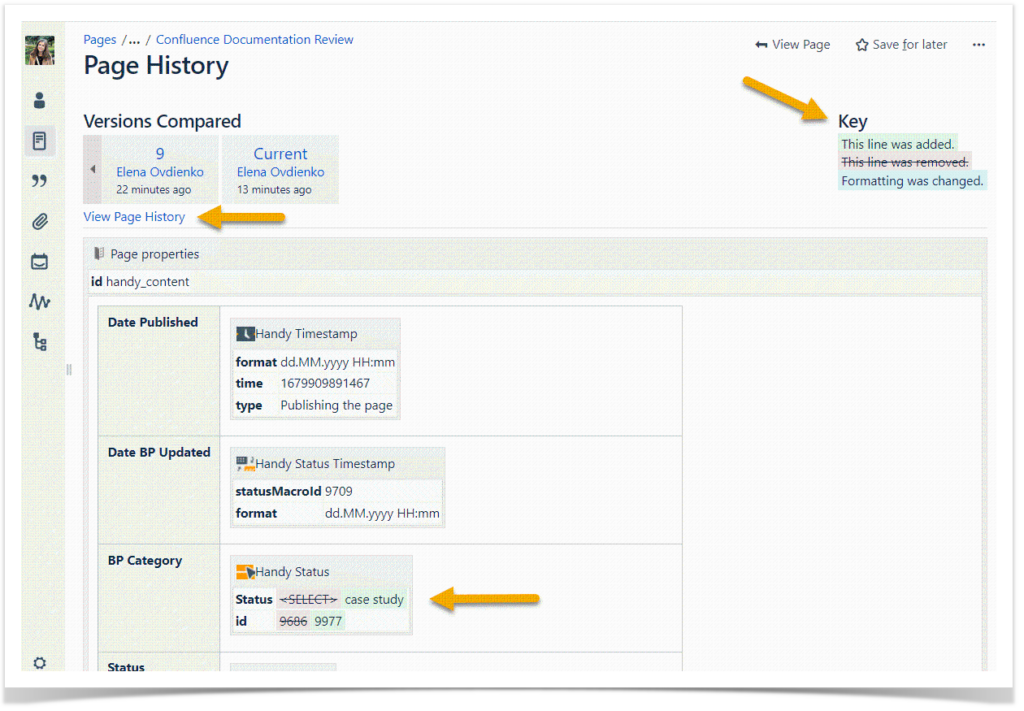Screen dimensions: 1024x711
Task: Open the People icon in the sidebar
Action: pyautogui.click(x=39, y=100)
